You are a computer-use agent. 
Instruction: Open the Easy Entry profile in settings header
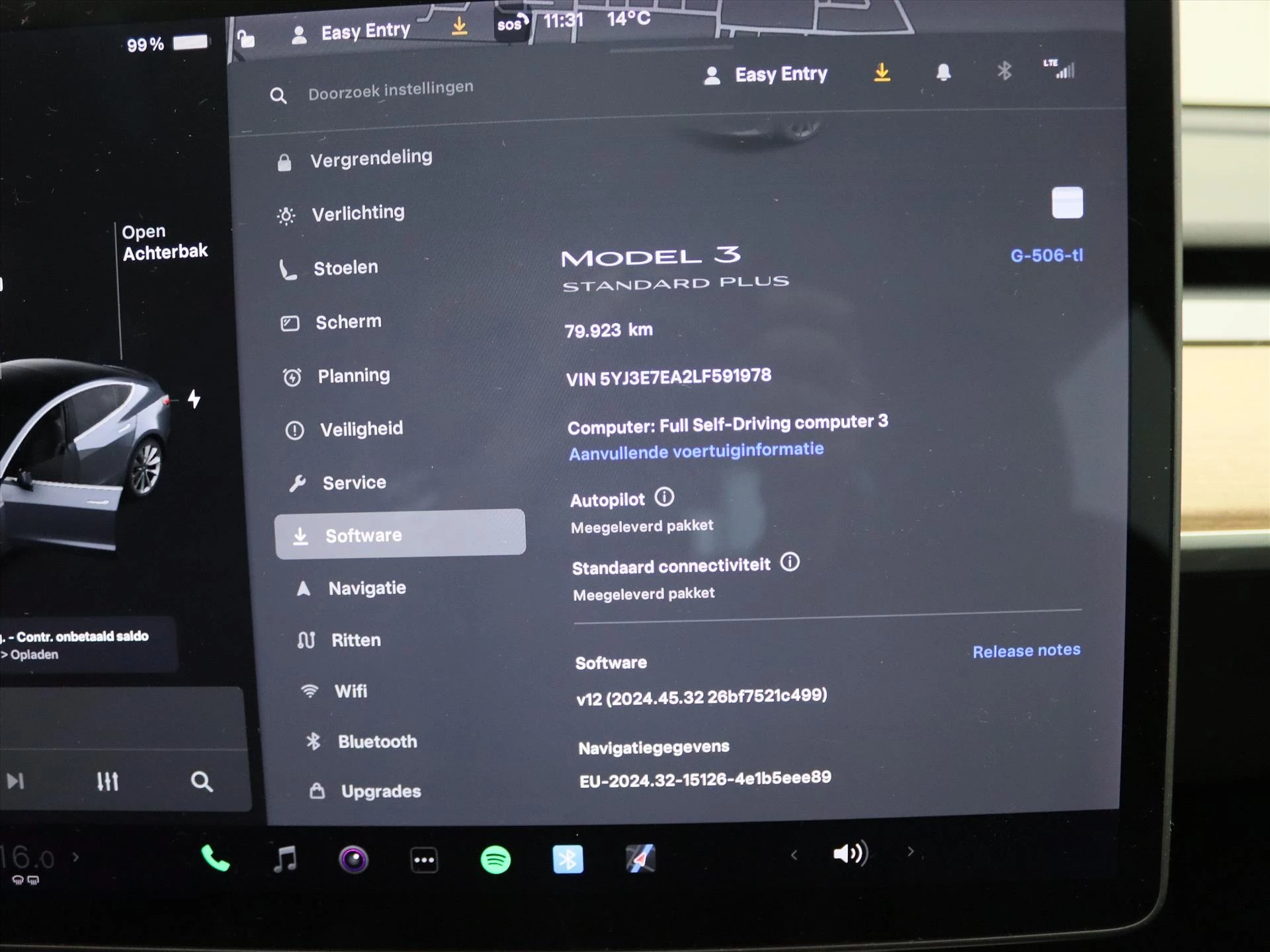[767, 75]
